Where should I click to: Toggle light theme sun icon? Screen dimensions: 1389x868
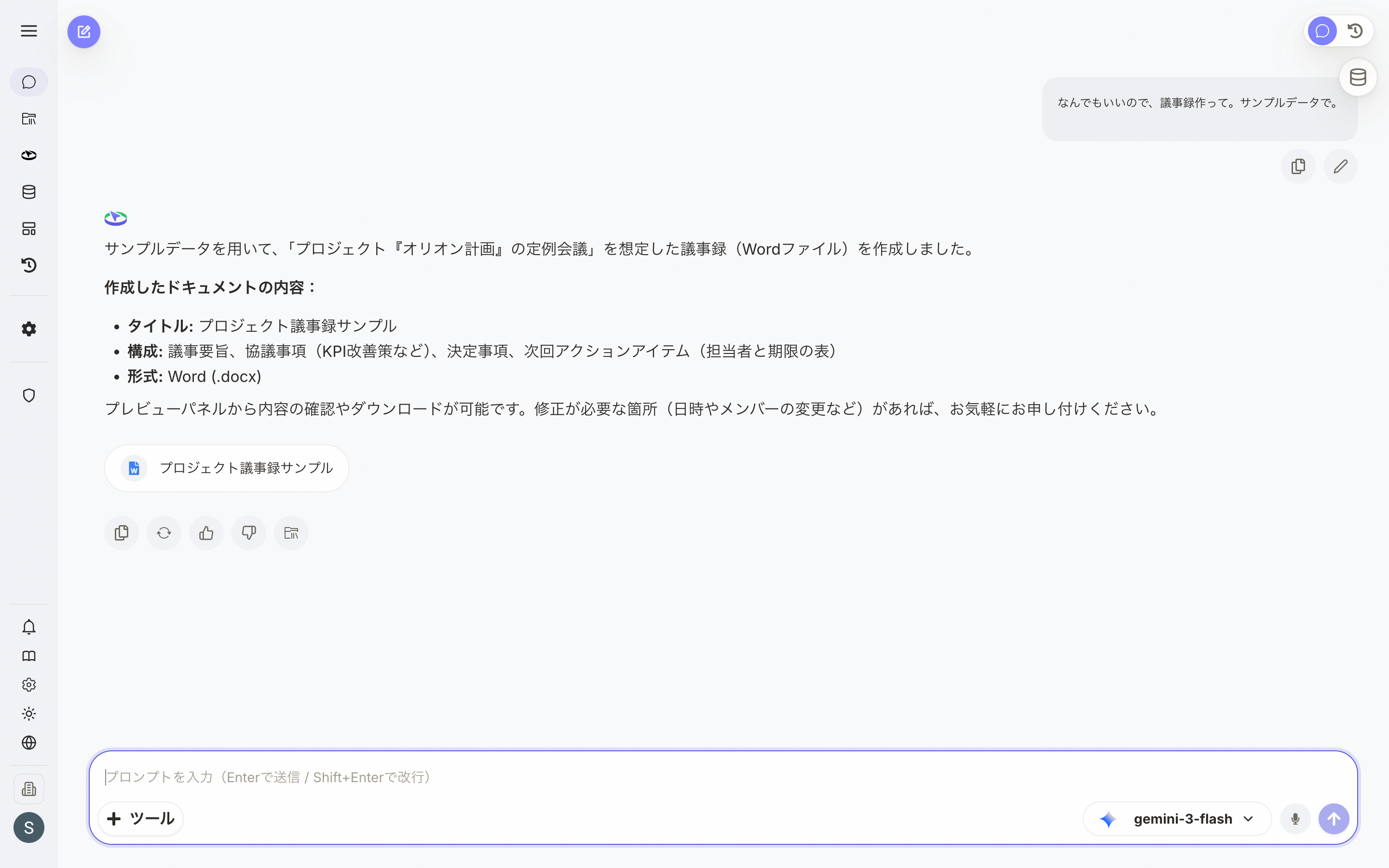29,714
